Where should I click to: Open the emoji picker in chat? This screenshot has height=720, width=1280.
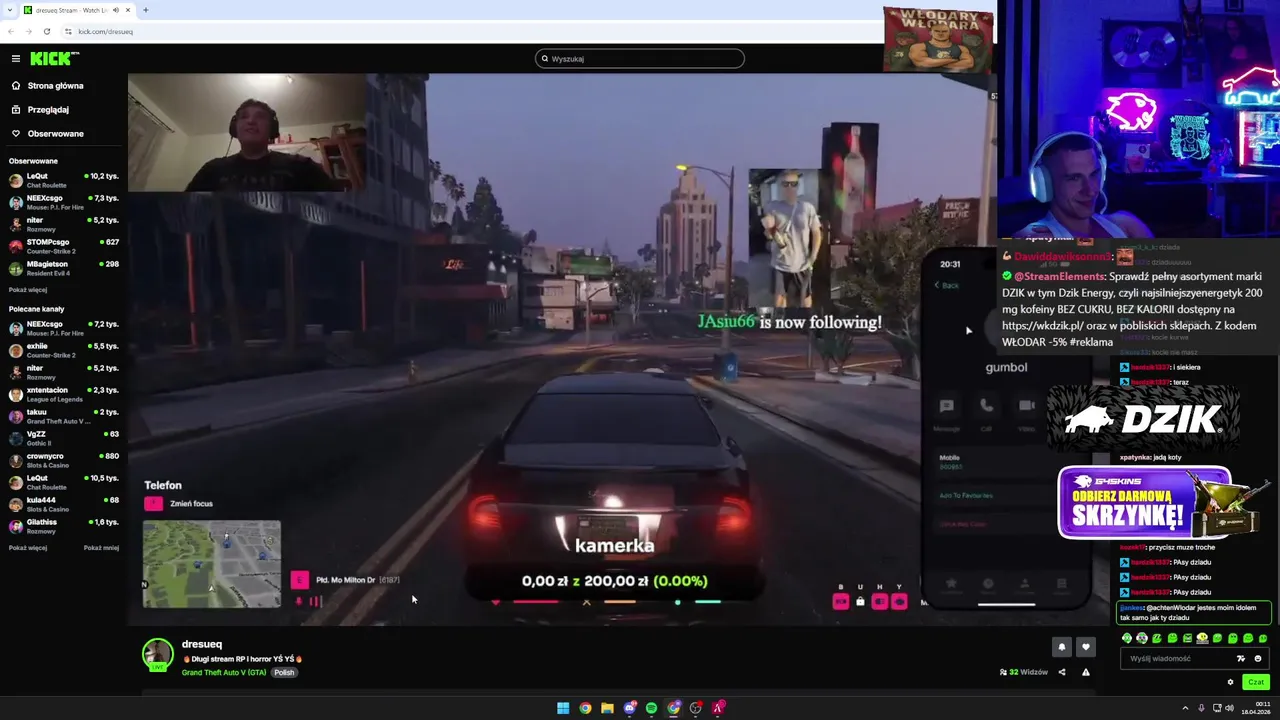point(1258,658)
